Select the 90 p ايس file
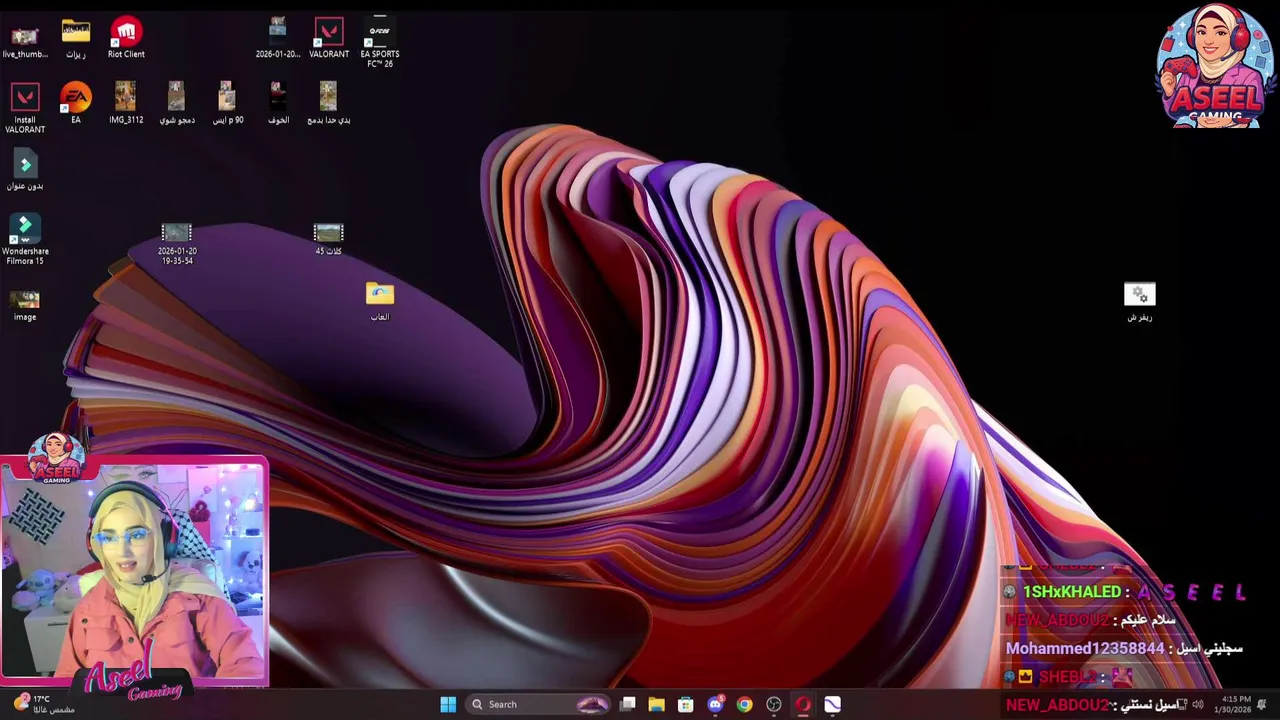This screenshot has width=1280, height=720. pos(227,104)
